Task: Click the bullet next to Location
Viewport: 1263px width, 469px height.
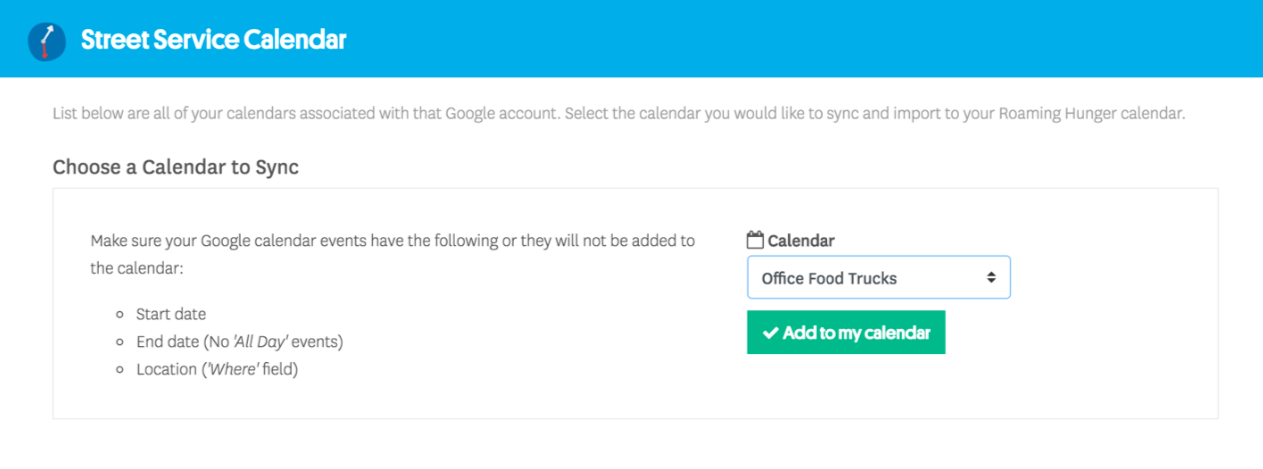Action: tap(119, 370)
